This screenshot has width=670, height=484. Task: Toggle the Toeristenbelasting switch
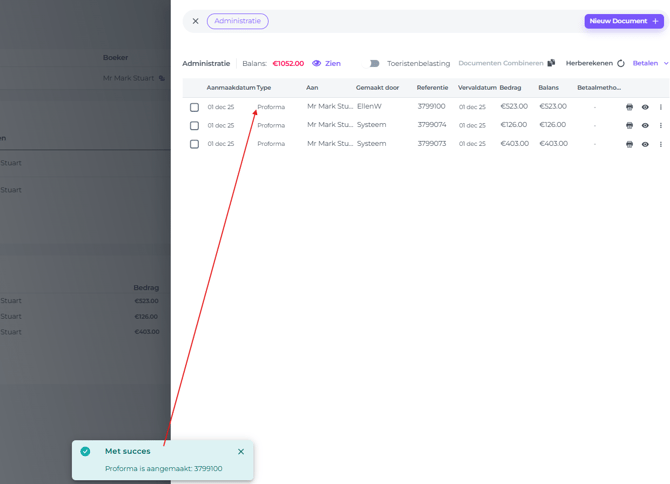coord(374,64)
